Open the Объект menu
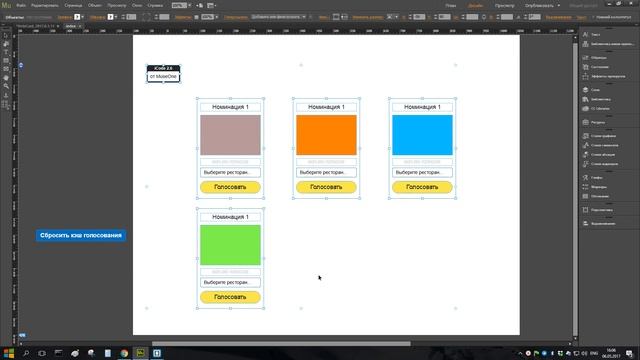This screenshot has height=360, width=640. (95, 6)
